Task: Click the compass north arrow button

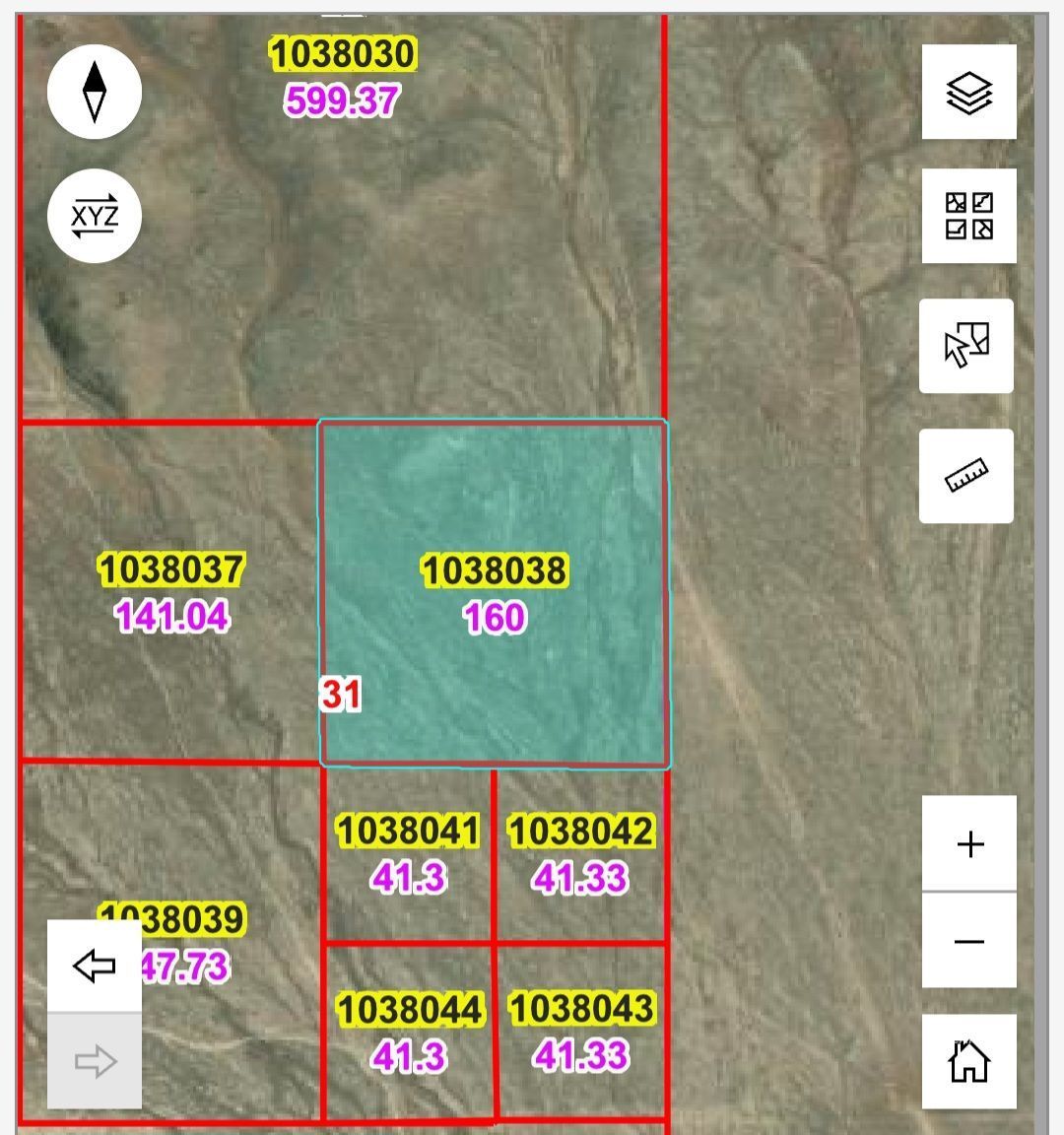Action: click(x=95, y=92)
